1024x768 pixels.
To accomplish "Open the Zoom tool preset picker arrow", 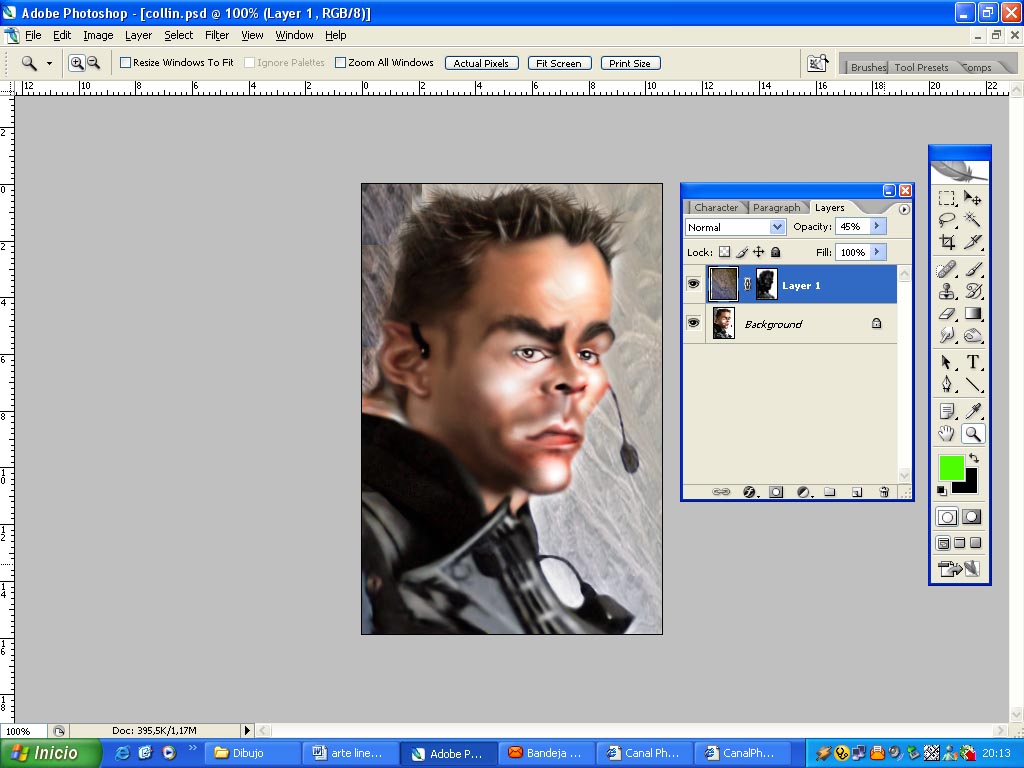I will (x=49, y=63).
